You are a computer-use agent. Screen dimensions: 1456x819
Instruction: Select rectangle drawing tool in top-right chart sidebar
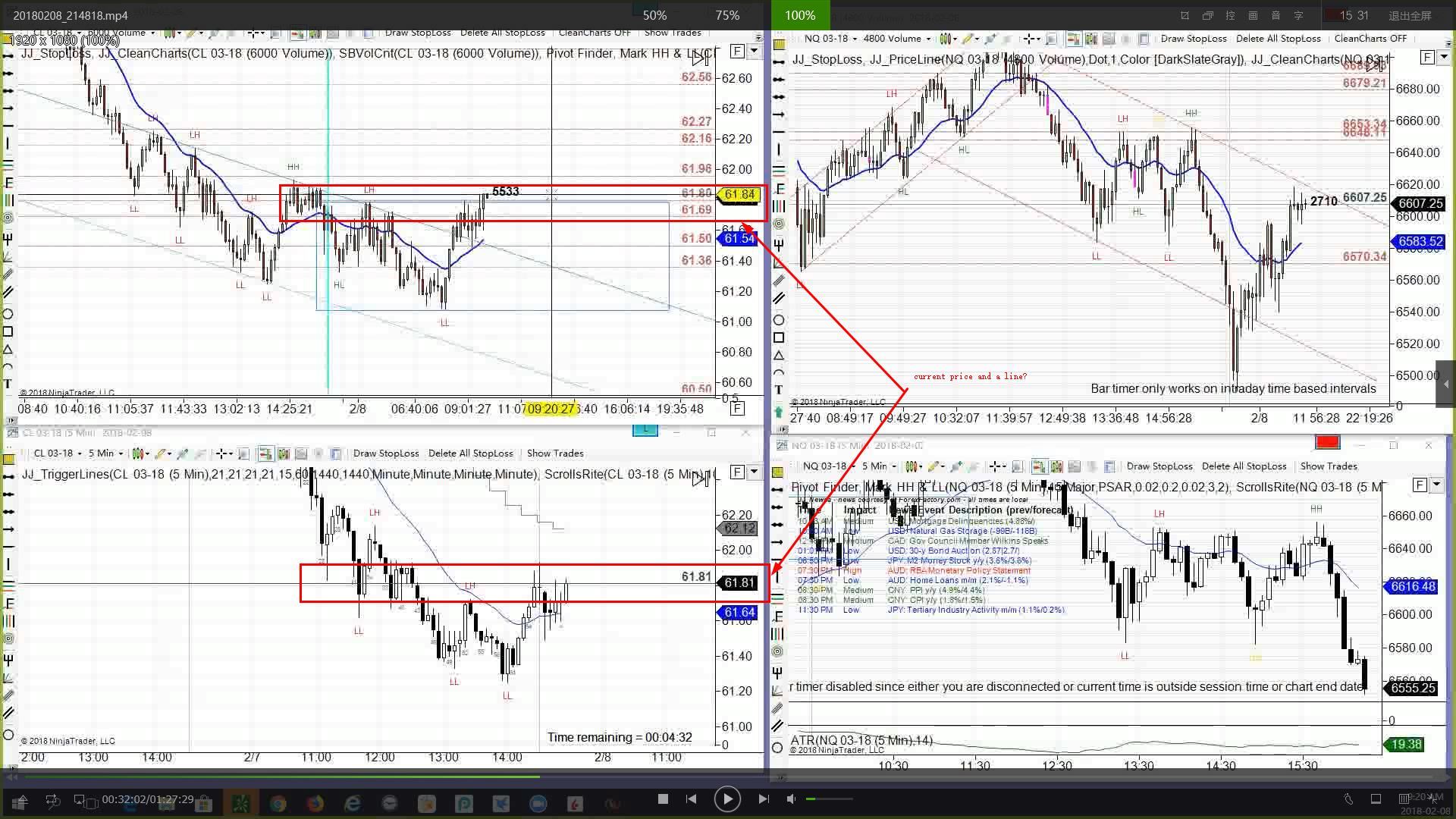tap(779, 337)
